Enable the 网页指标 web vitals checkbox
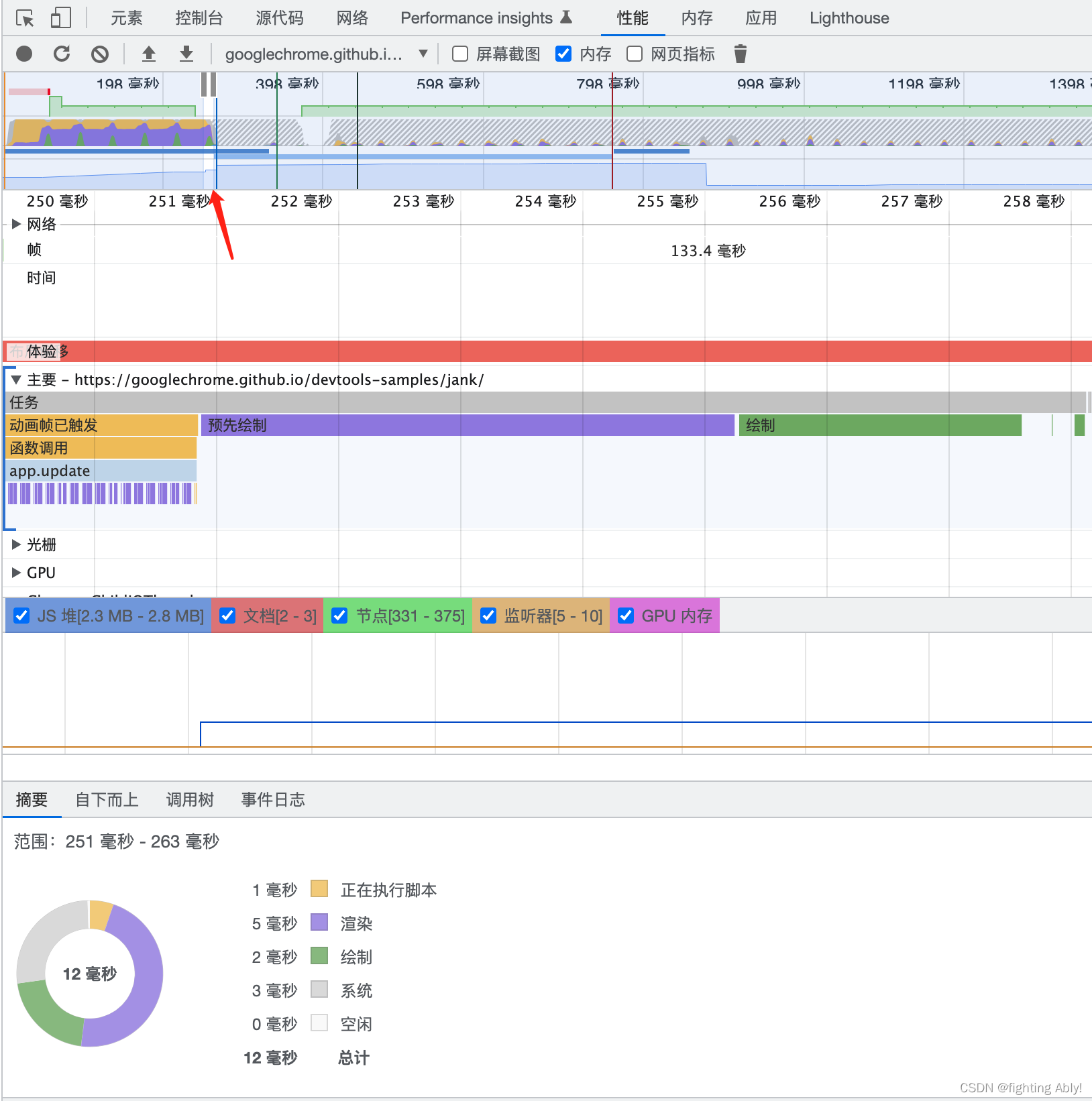Viewport: 1092px width, 1101px height. pyautogui.click(x=635, y=54)
